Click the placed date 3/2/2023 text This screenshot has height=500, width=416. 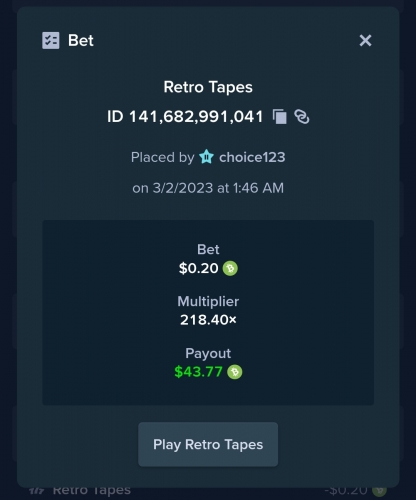(x=183, y=188)
